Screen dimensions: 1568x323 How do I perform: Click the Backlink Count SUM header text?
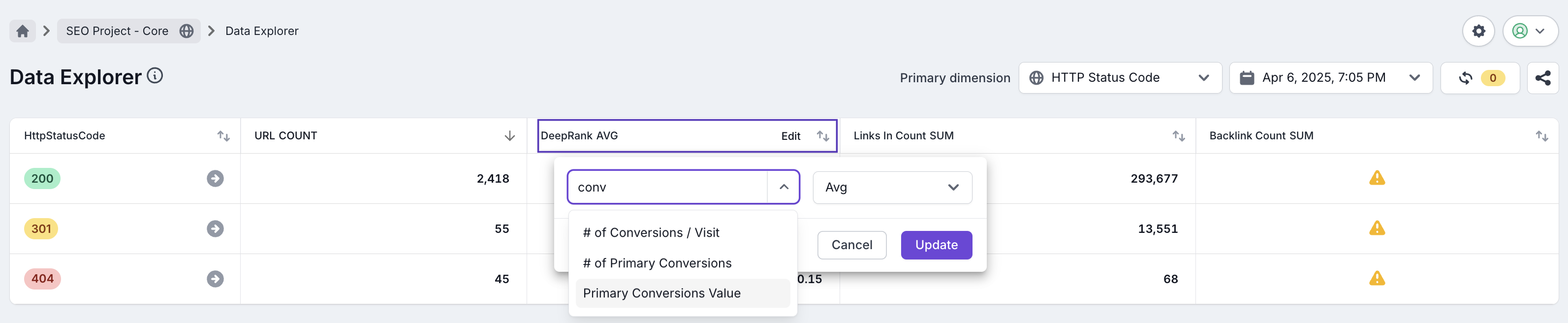(x=1261, y=136)
